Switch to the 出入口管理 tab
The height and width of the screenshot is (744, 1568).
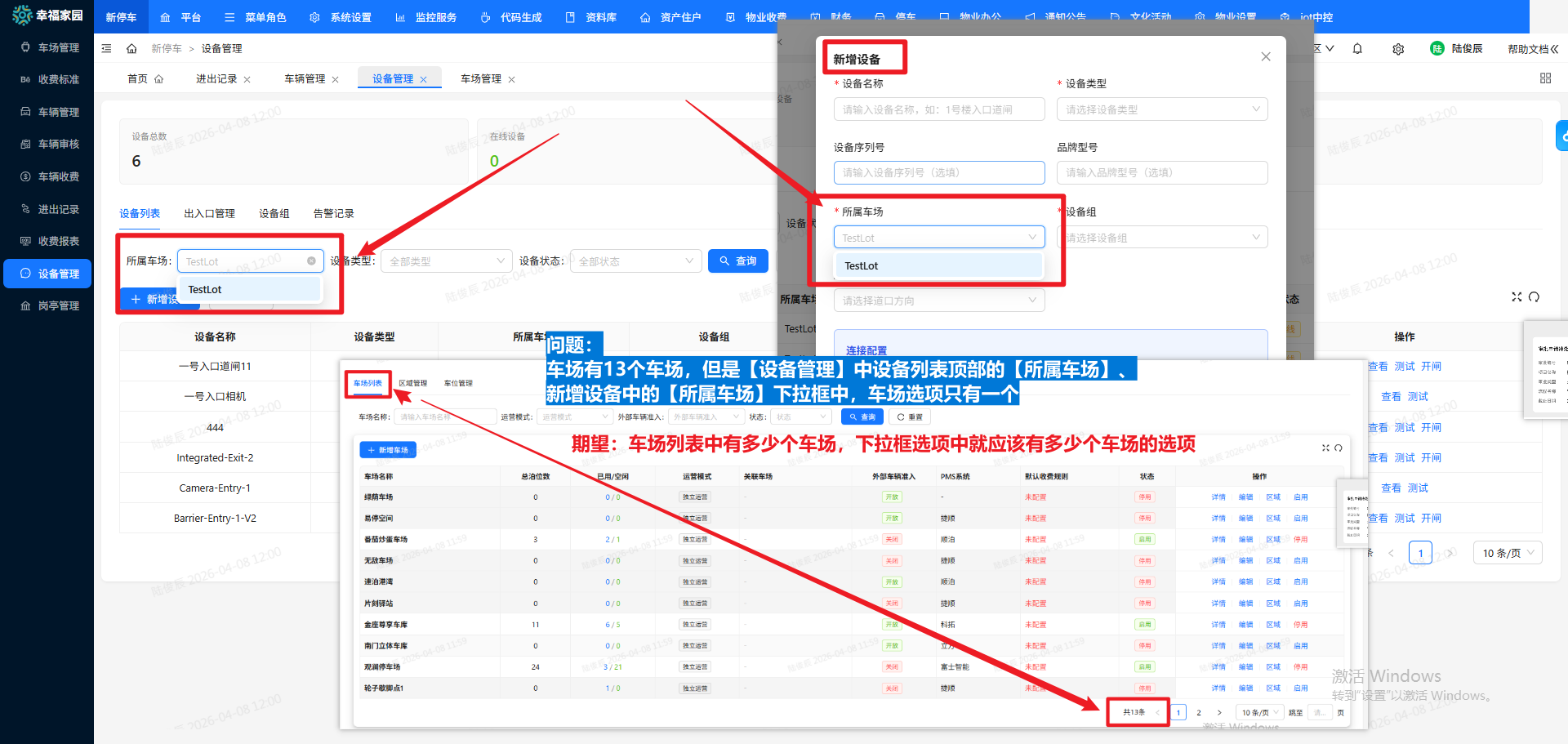[209, 214]
